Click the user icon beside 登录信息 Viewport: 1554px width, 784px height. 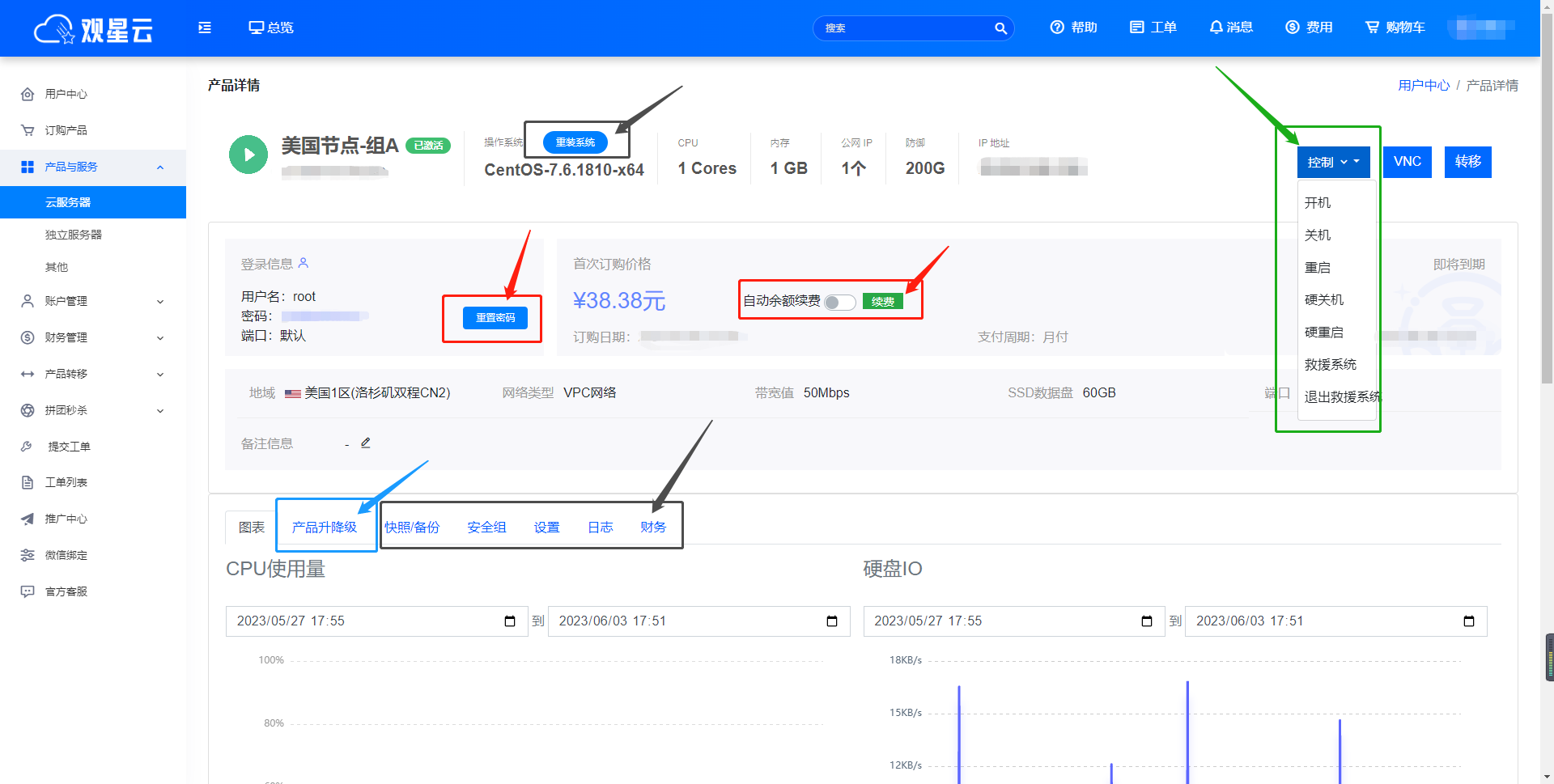[304, 263]
